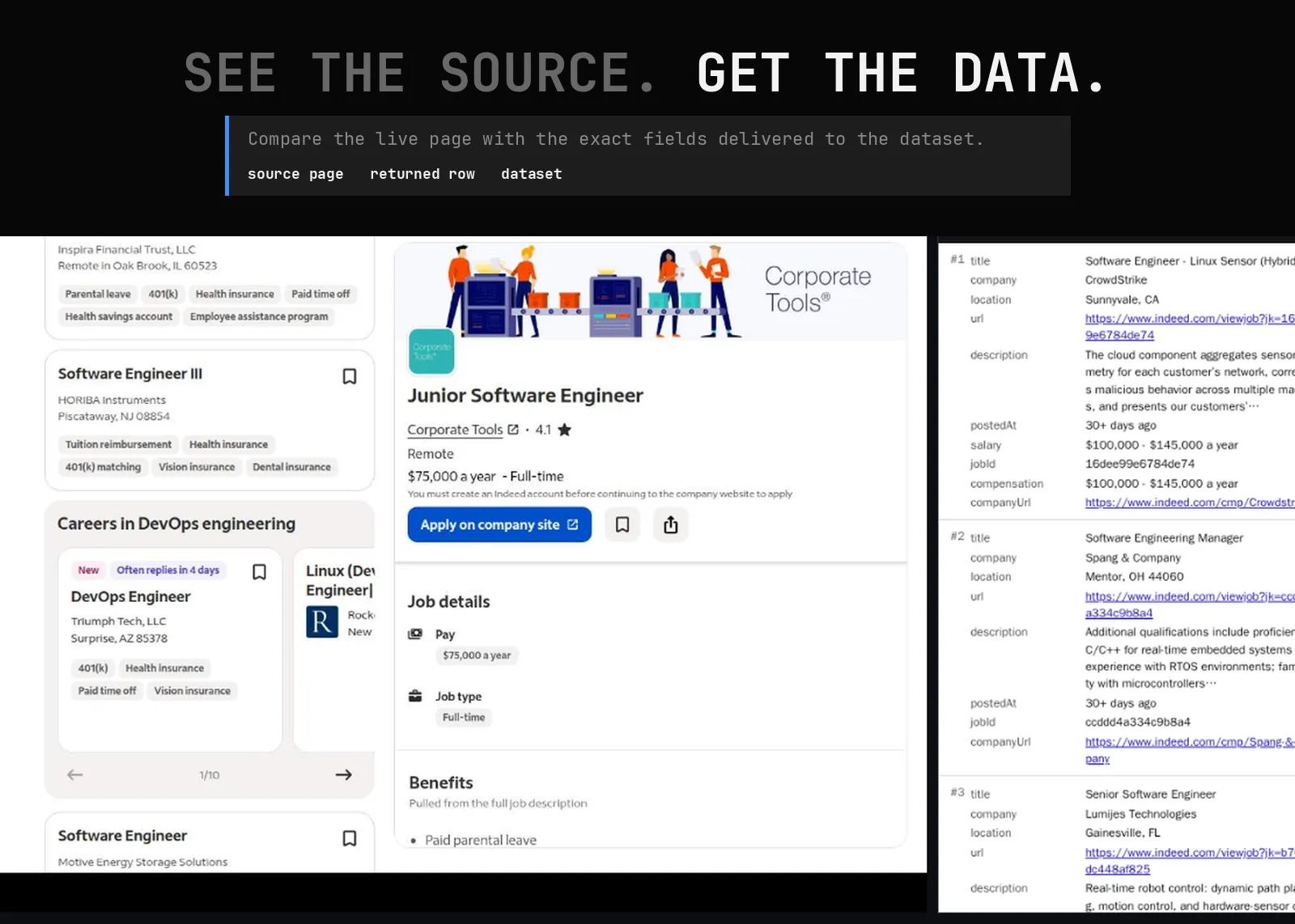The width and height of the screenshot is (1295, 924).
Task: Click the Employee assistance program tag
Action: click(x=259, y=316)
